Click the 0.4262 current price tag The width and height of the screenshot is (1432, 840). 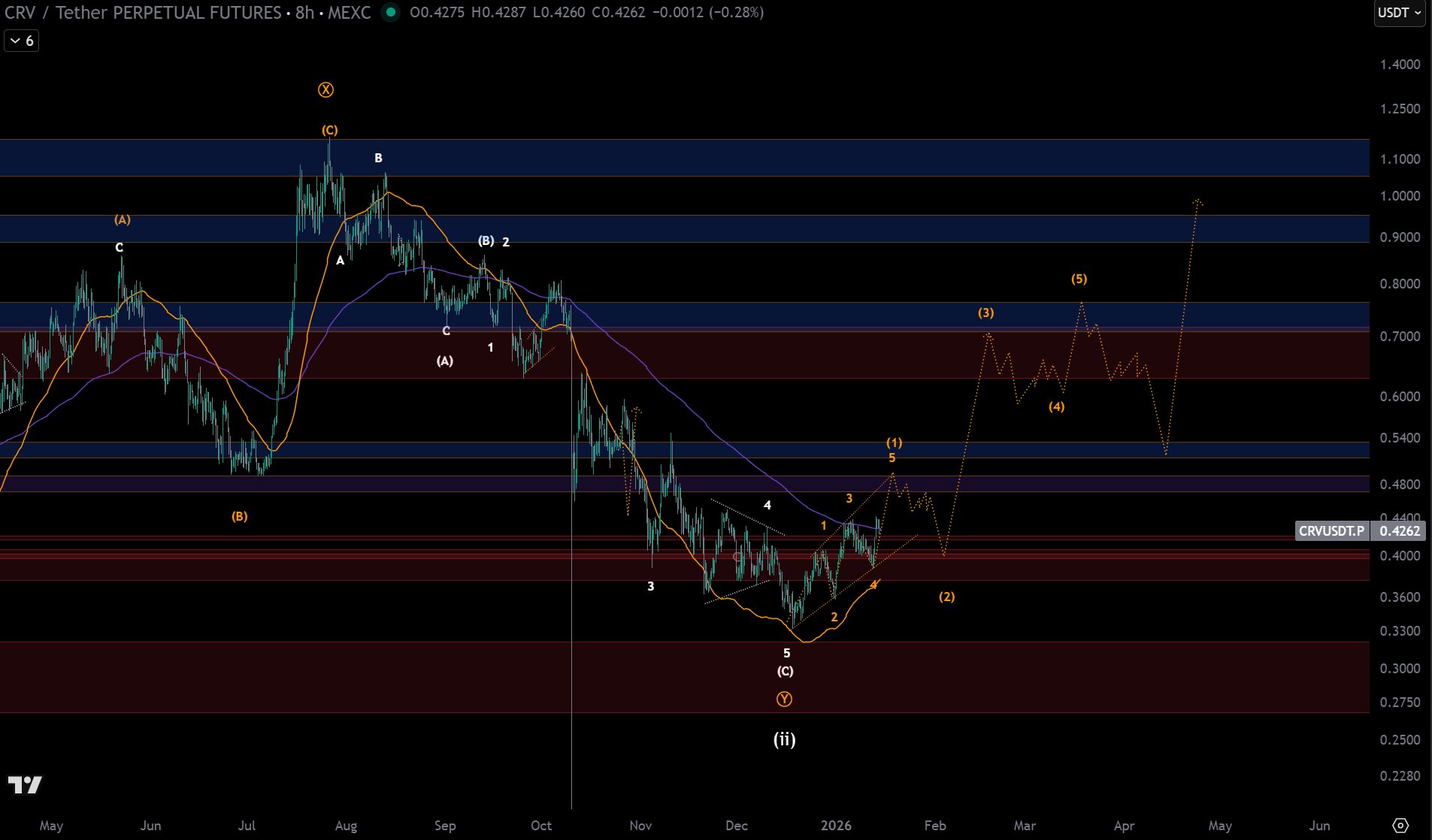tap(1399, 531)
